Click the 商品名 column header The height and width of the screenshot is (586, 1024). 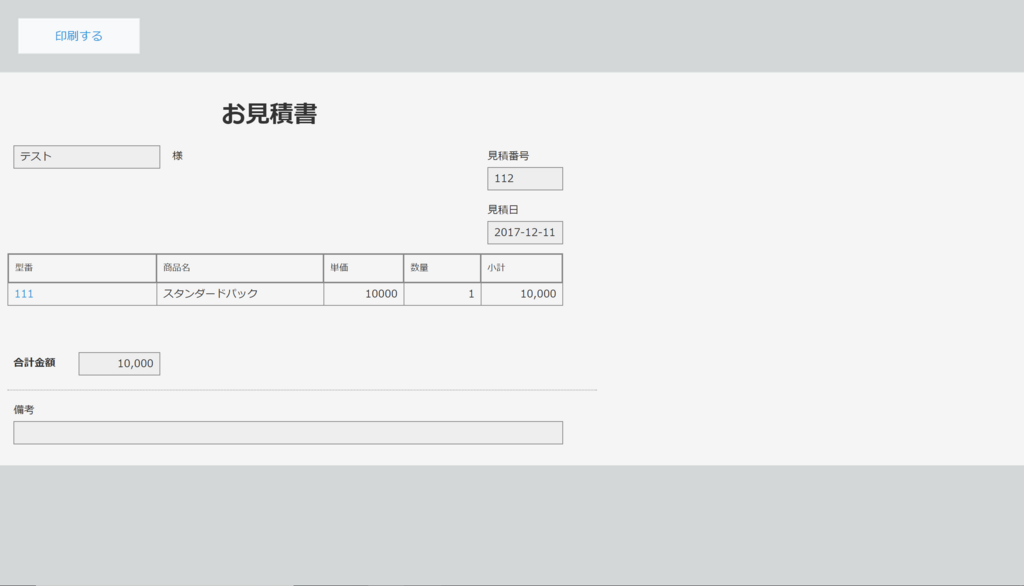coord(240,268)
